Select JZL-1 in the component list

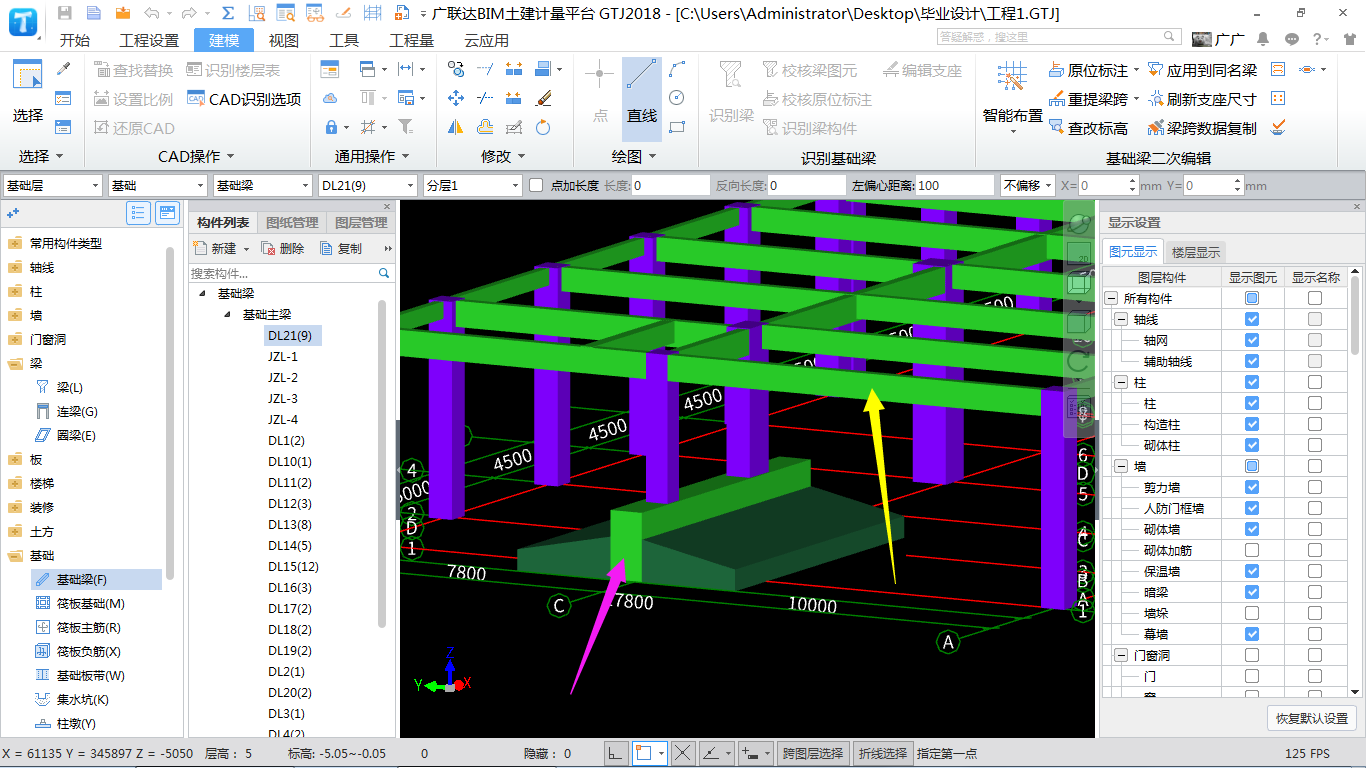pyautogui.click(x=283, y=356)
